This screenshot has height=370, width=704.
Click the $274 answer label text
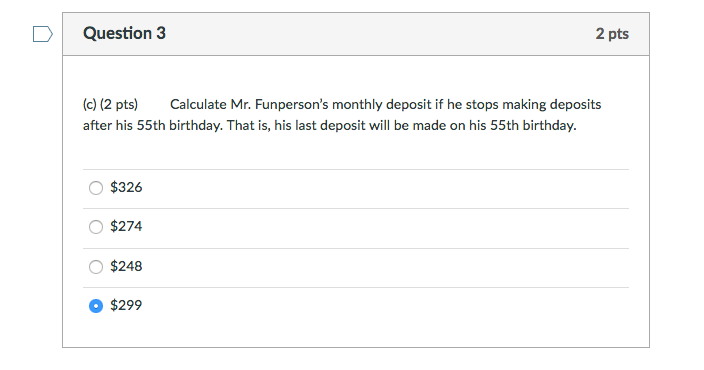126,226
